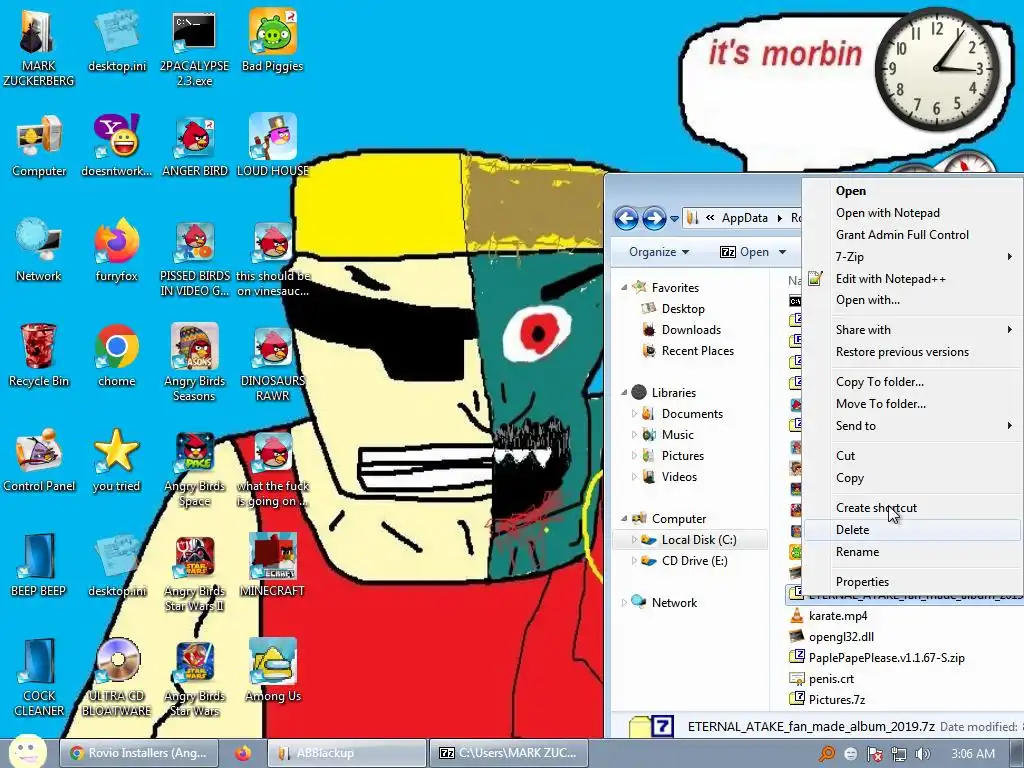The width and height of the screenshot is (1024, 768).
Task: Select Grant Admin Full Control
Action: click(x=902, y=234)
